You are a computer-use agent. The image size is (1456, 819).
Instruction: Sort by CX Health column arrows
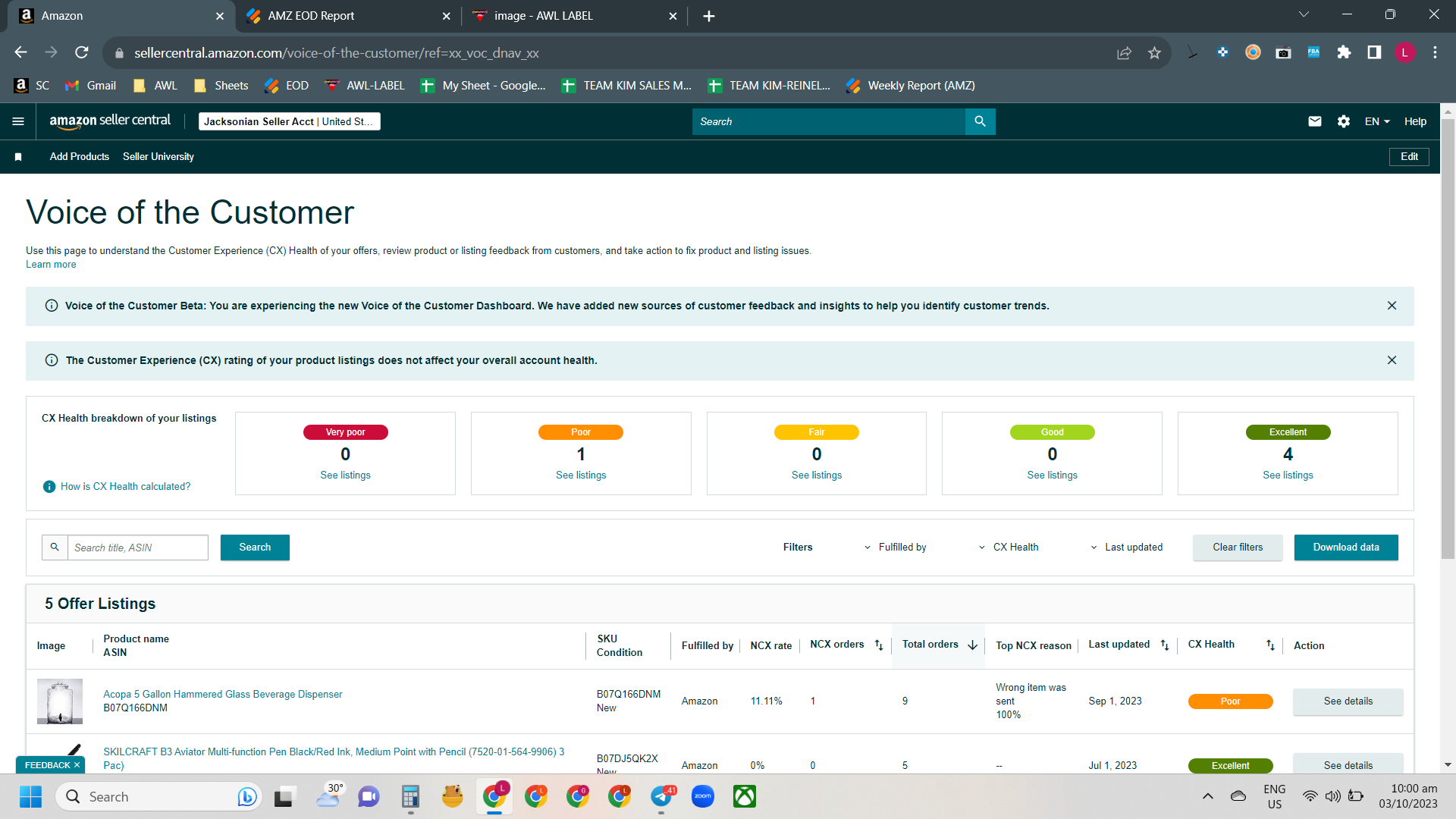[1270, 645]
